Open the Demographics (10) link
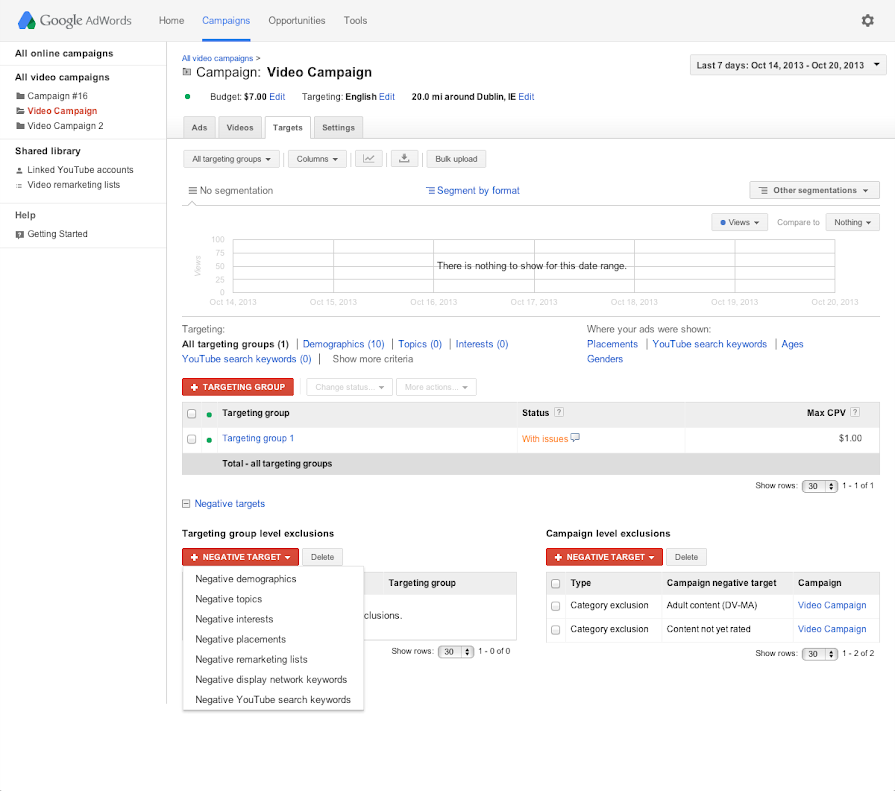 [x=343, y=344]
